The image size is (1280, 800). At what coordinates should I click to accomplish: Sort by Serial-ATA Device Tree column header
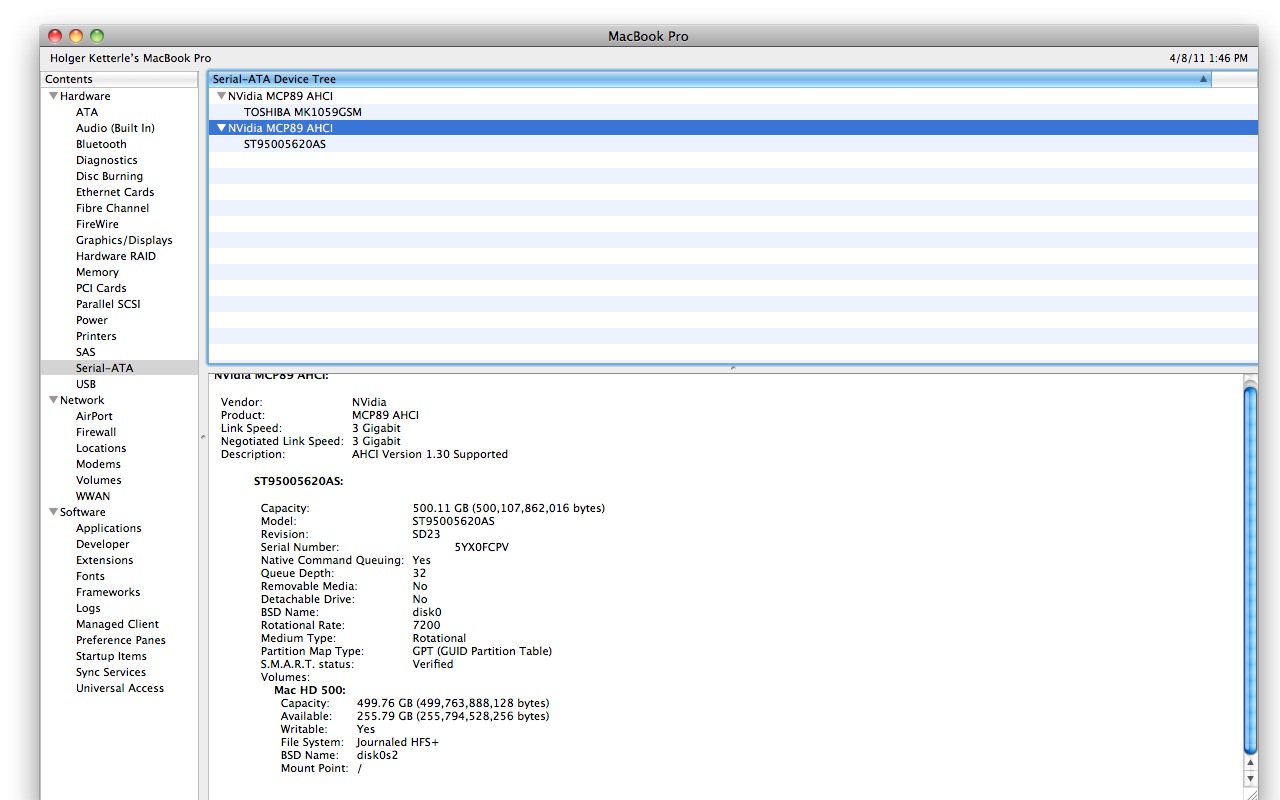(x=710, y=79)
